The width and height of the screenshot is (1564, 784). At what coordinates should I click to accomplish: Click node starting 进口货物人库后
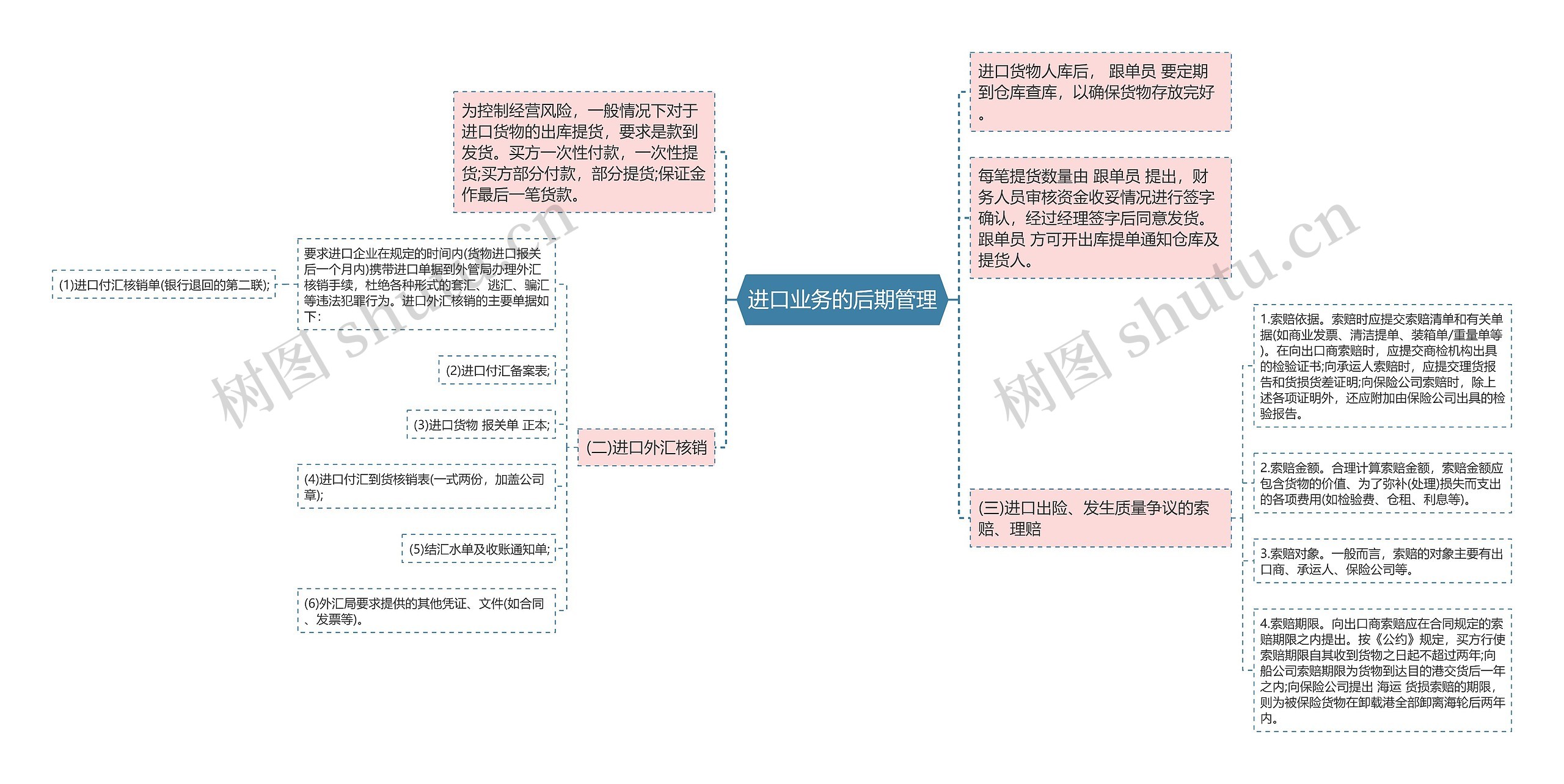[1101, 92]
